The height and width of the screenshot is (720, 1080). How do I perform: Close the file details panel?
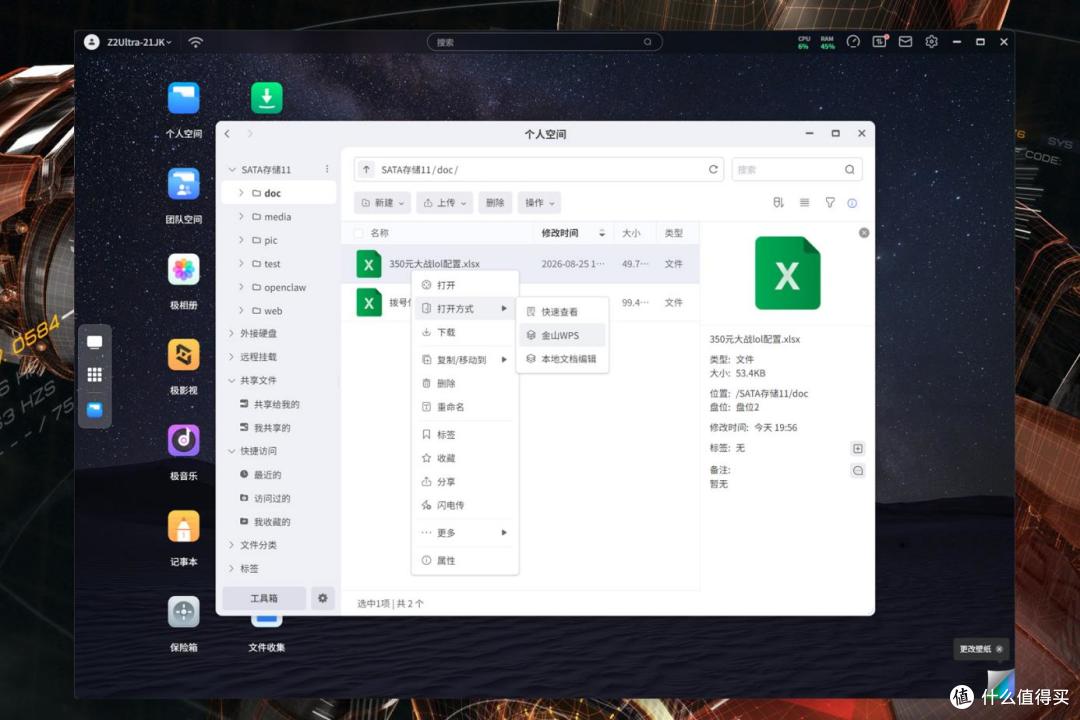click(864, 233)
